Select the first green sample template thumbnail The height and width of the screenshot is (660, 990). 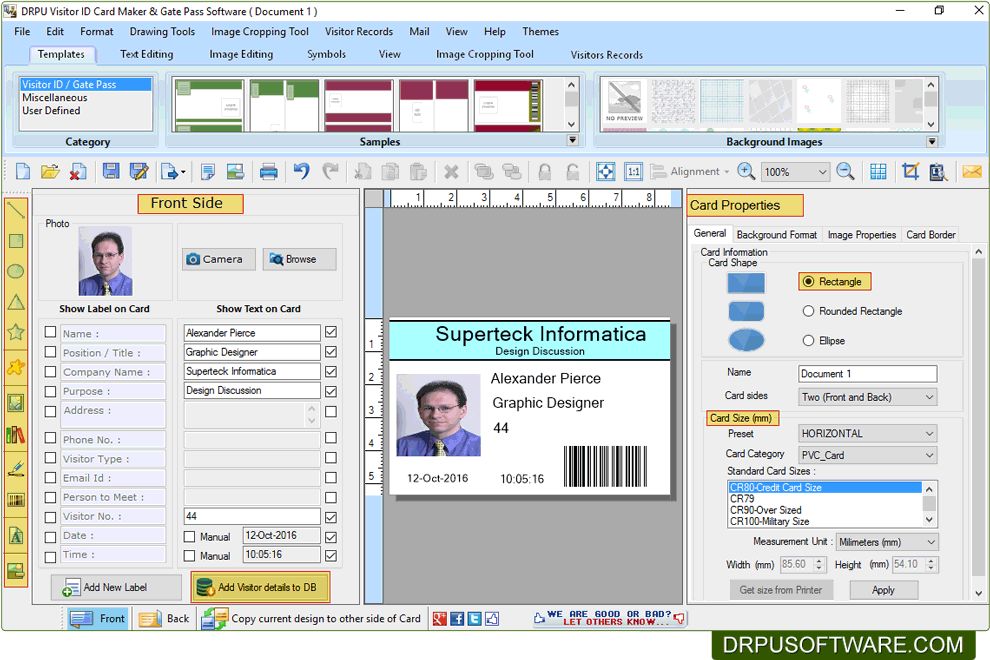click(x=209, y=105)
